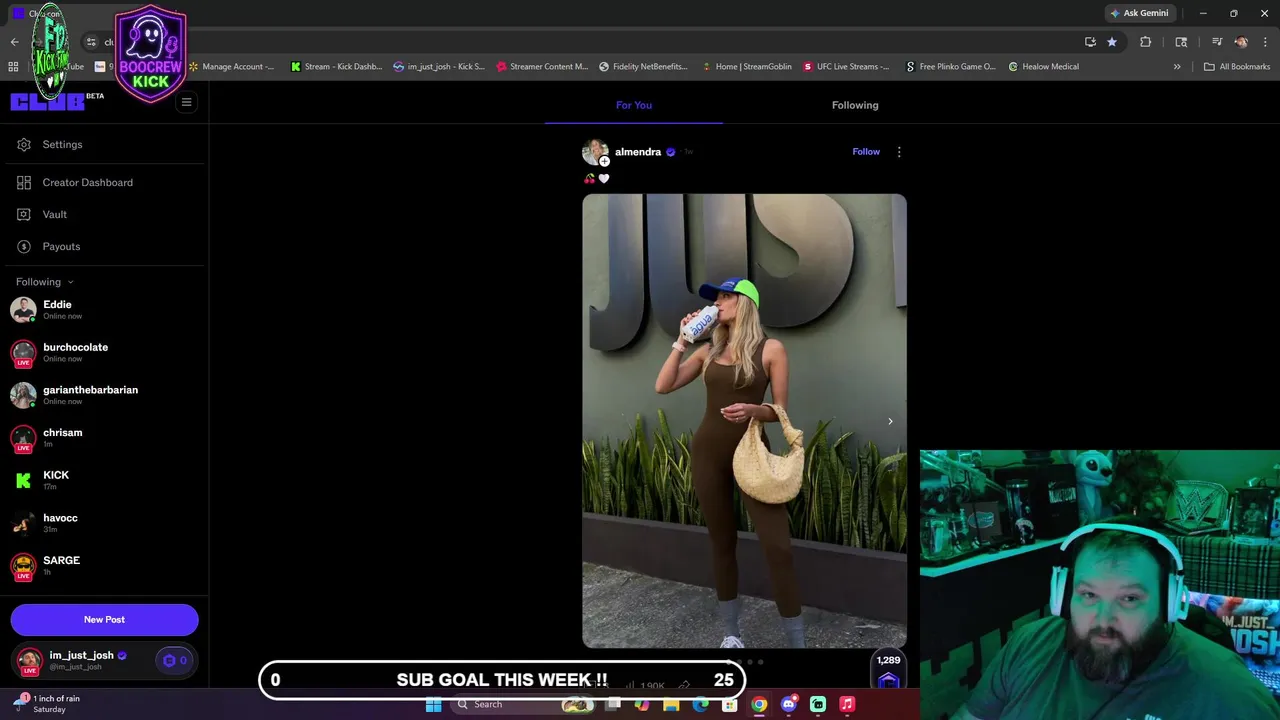Open Fidelity NetBenefits bookmark
The image size is (1280, 720).
pyautogui.click(x=644, y=67)
